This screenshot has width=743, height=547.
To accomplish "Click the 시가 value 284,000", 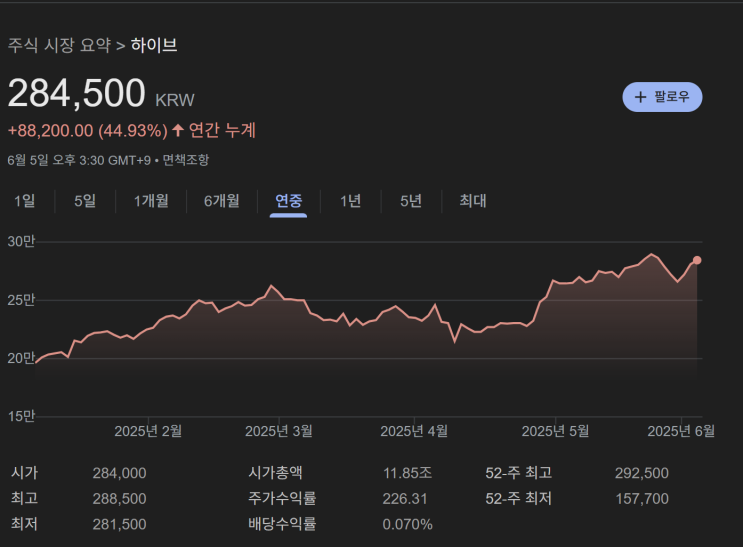I will [119, 473].
